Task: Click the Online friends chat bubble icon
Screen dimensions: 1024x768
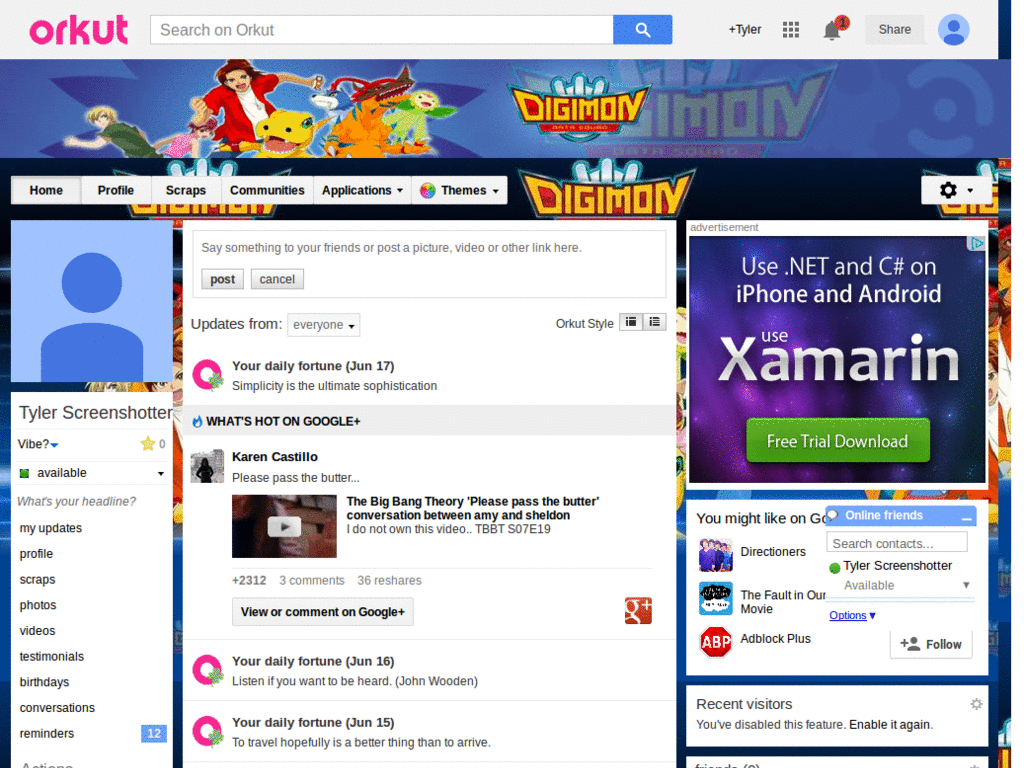Action: (x=833, y=515)
